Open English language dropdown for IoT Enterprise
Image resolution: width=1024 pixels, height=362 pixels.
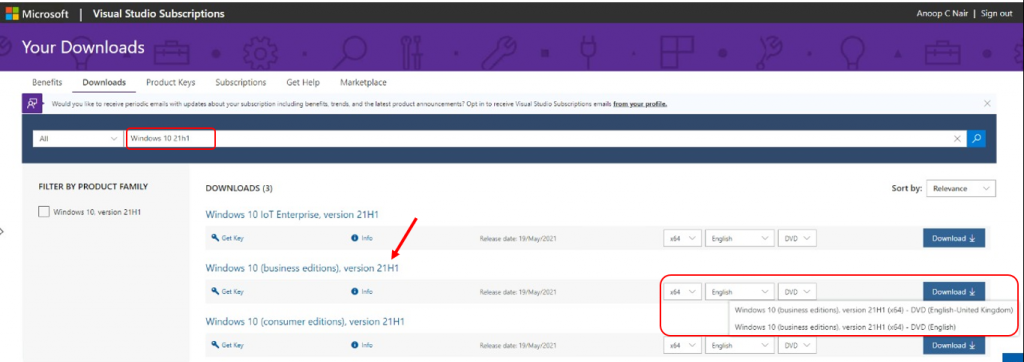(x=739, y=239)
